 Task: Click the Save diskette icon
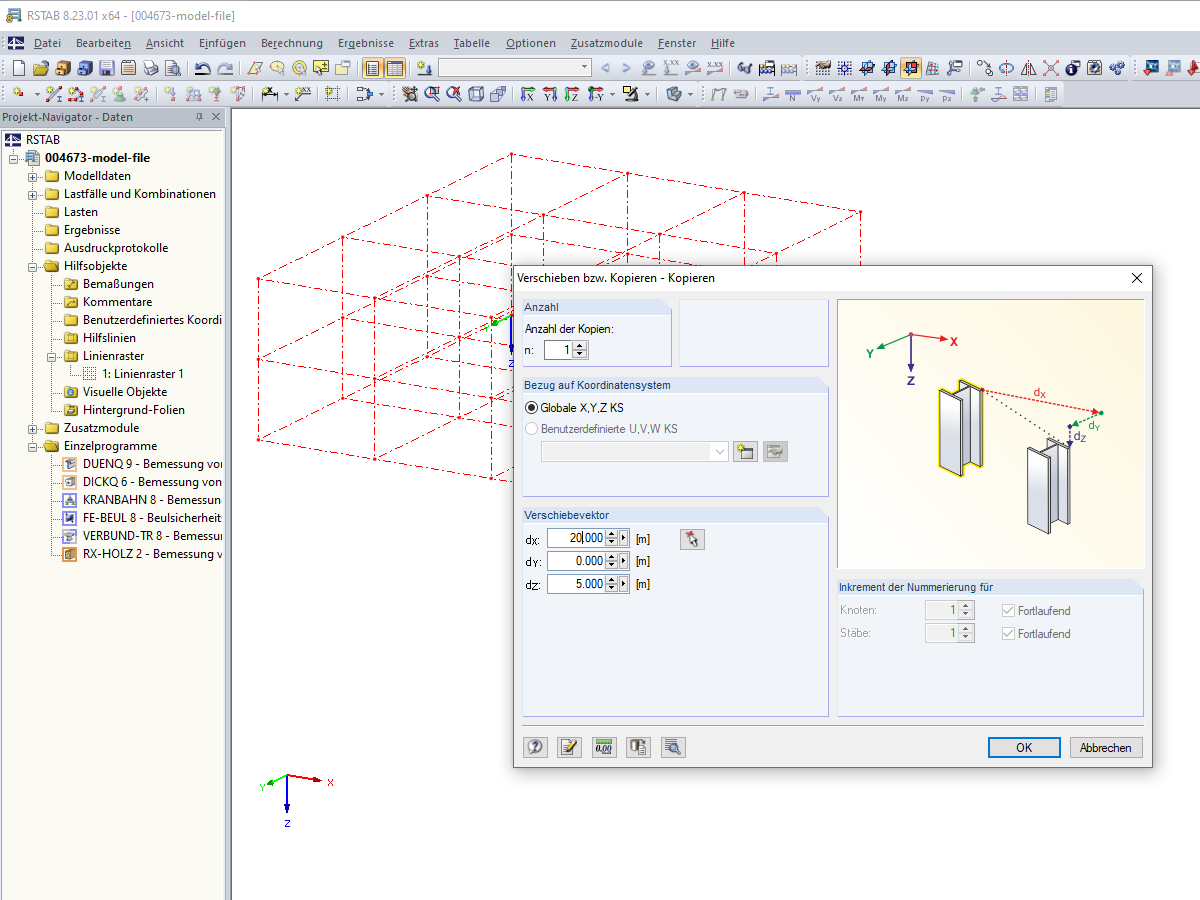point(107,68)
